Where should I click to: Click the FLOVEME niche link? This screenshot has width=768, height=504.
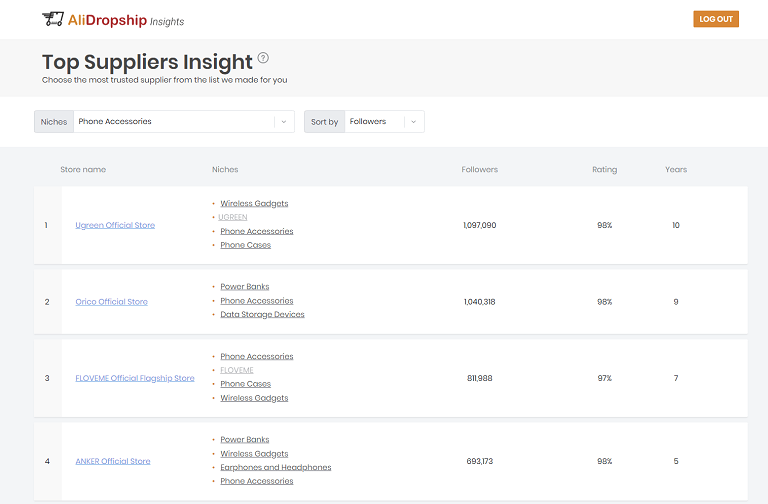coord(237,370)
